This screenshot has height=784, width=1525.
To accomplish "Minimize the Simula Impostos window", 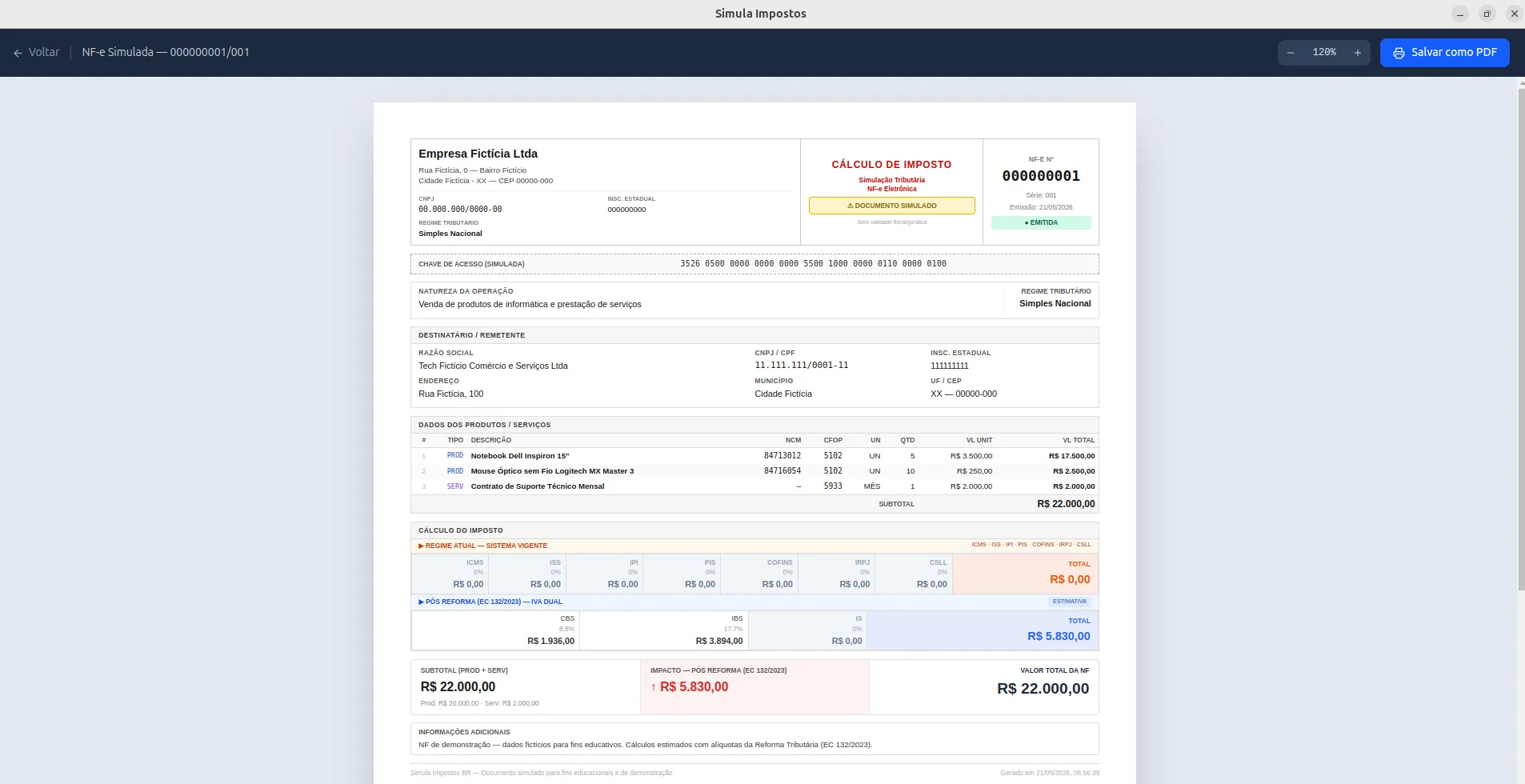I will [x=1460, y=14].
